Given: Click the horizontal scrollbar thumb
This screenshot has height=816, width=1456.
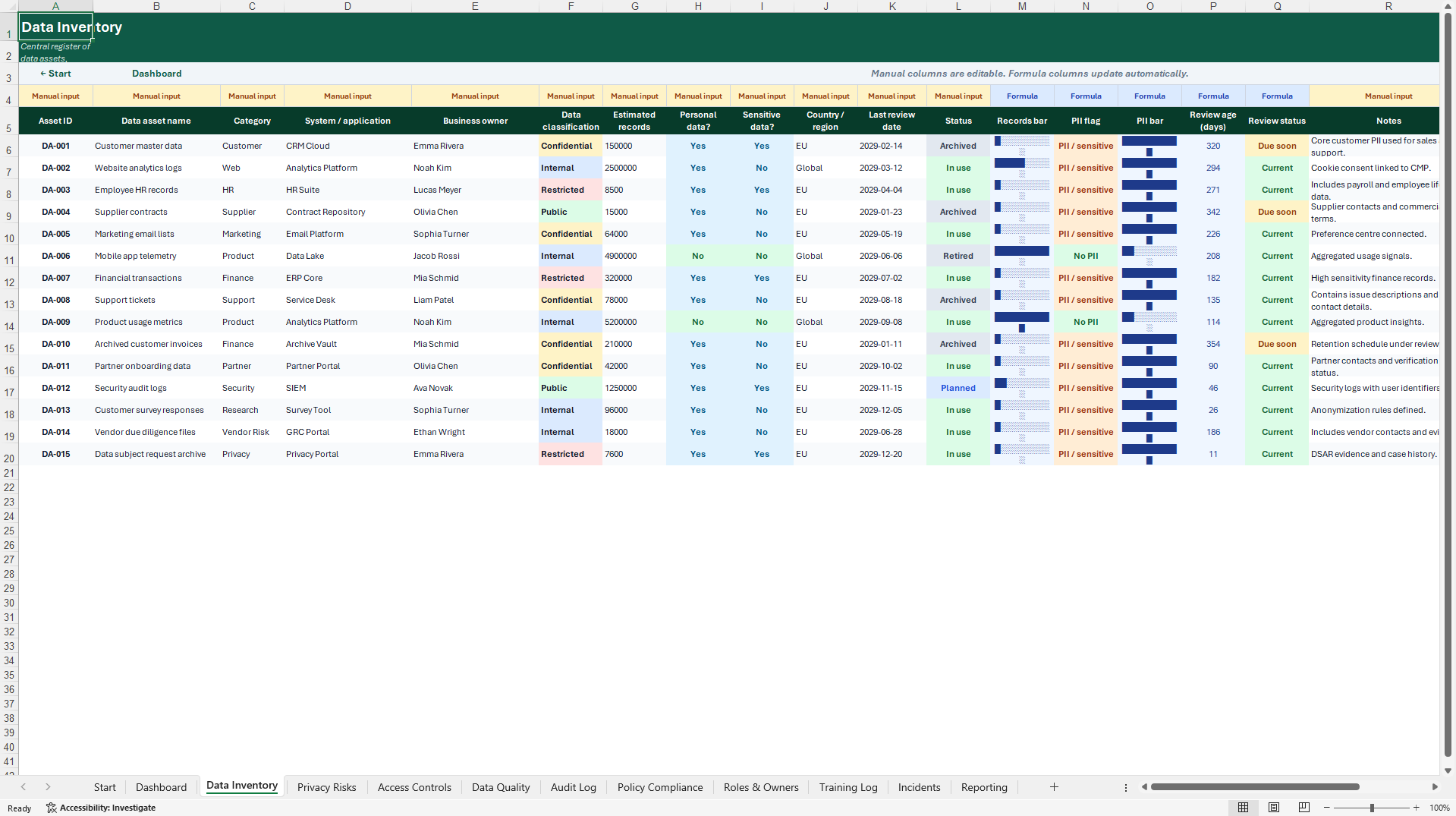Looking at the screenshot, I should tap(1255, 787).
